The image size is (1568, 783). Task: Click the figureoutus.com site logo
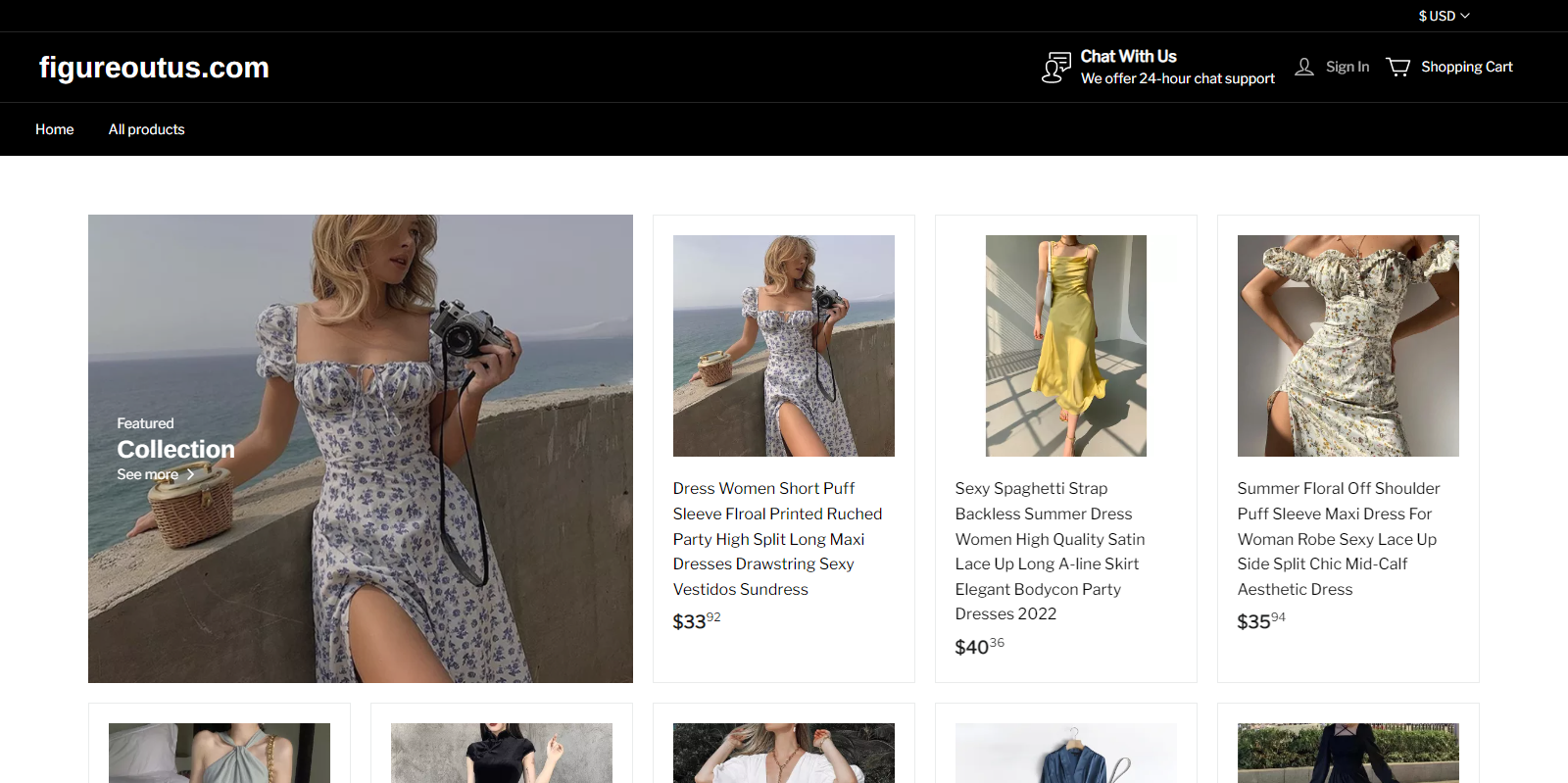(x=154, y=68)
